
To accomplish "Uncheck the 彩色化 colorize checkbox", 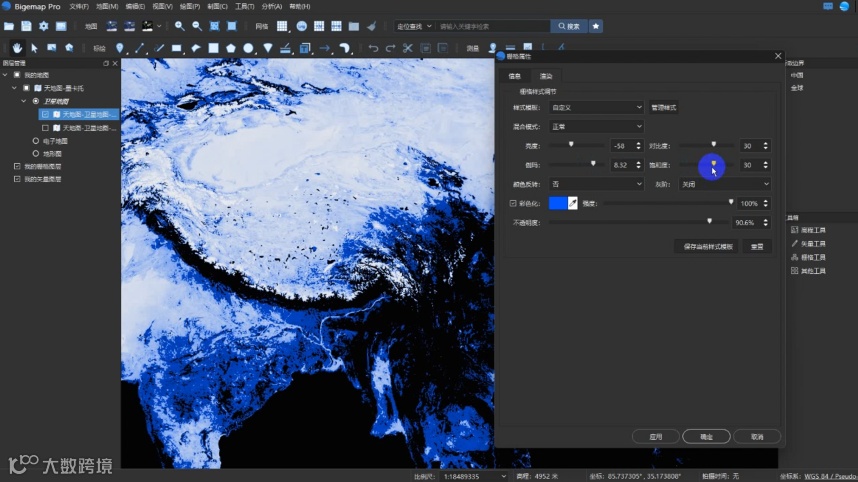I will (513, 203).
